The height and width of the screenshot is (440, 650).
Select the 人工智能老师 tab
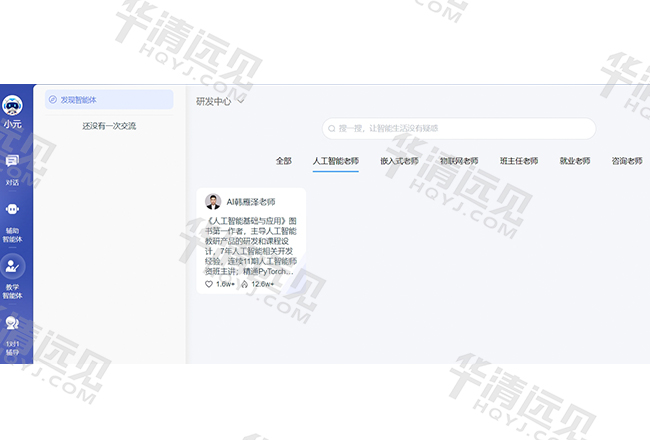pyautogui.click(x=335, y=161)
